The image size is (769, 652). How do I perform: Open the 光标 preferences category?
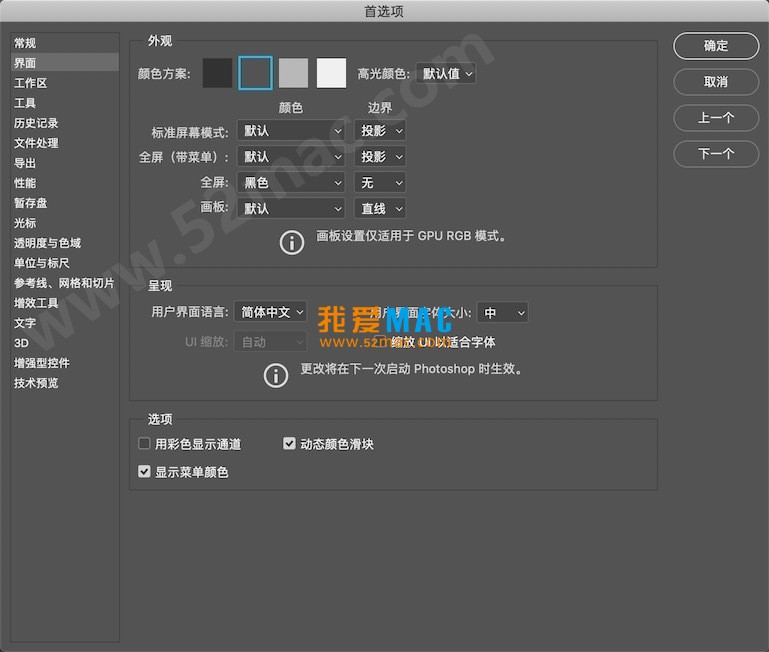tap(65, 223)
